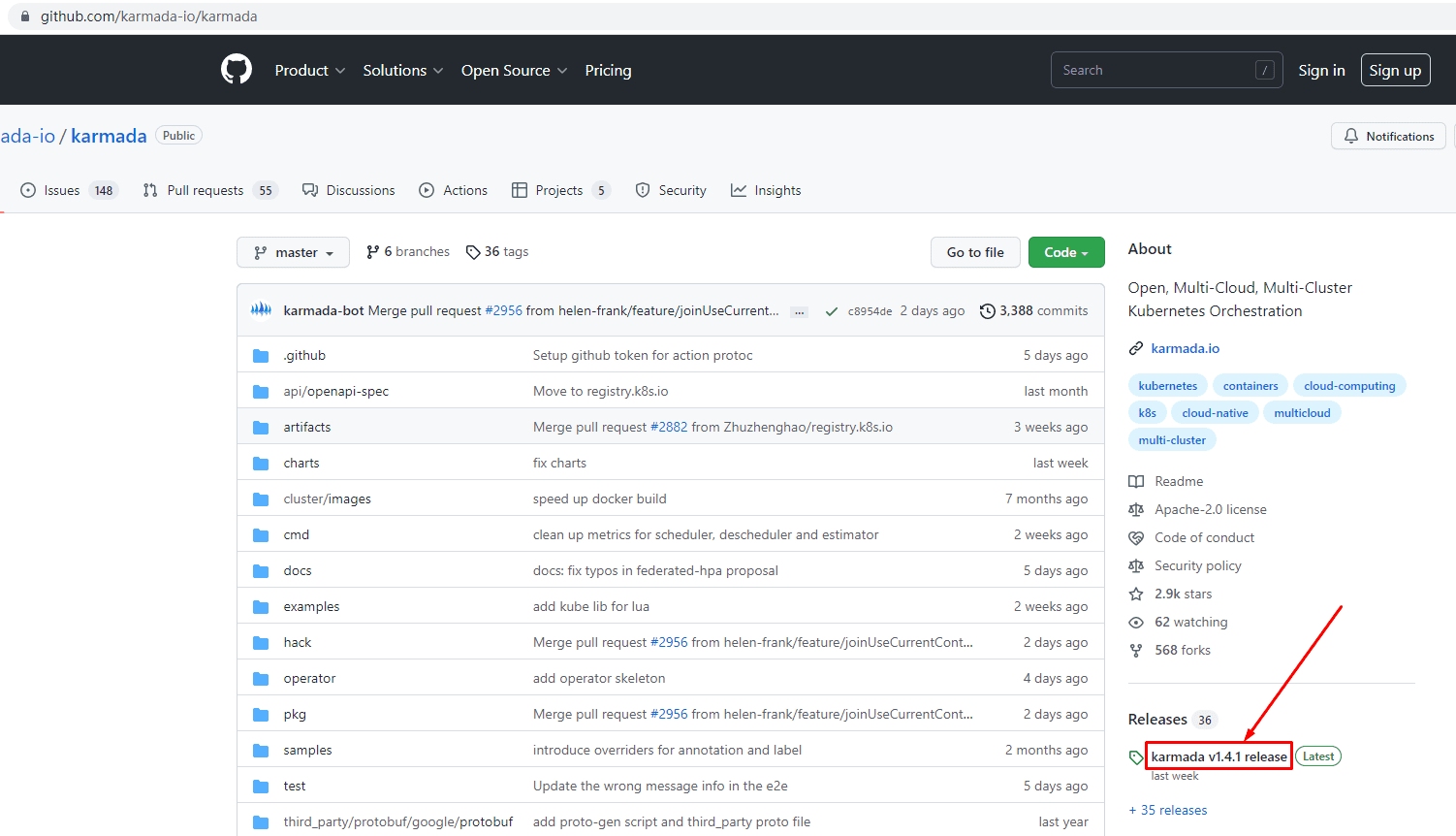Open the Code of conduct link
Screen dimensions: 1456x836
pyautogui.click(x=1204, y=538)
